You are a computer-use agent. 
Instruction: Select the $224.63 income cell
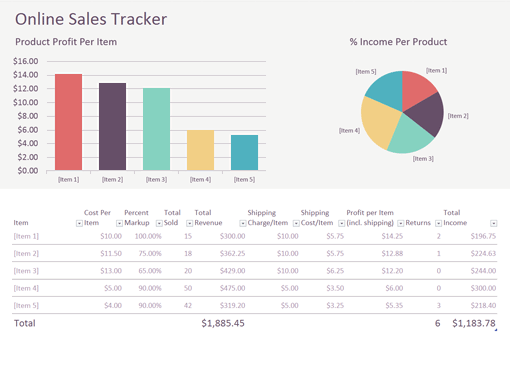pyautogui.click(x=483, y=254)
